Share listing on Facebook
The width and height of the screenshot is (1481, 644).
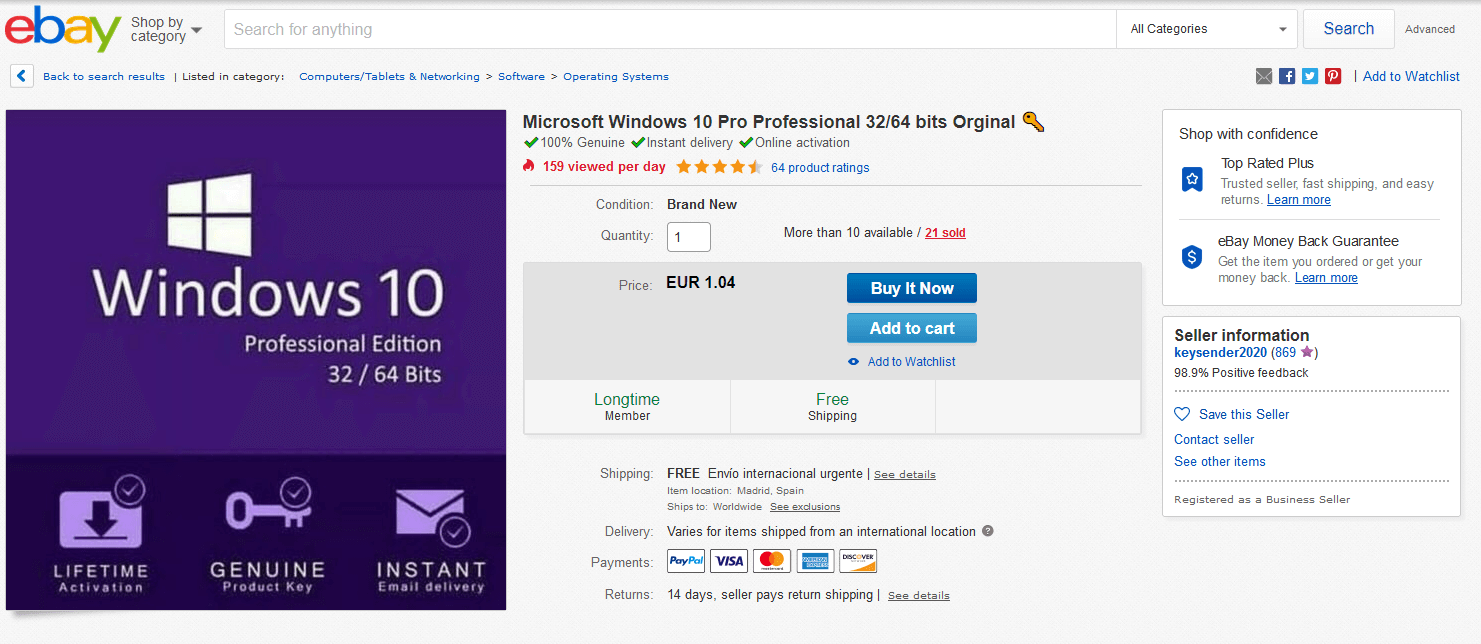pyautogui.click(x=1287, y=76)
